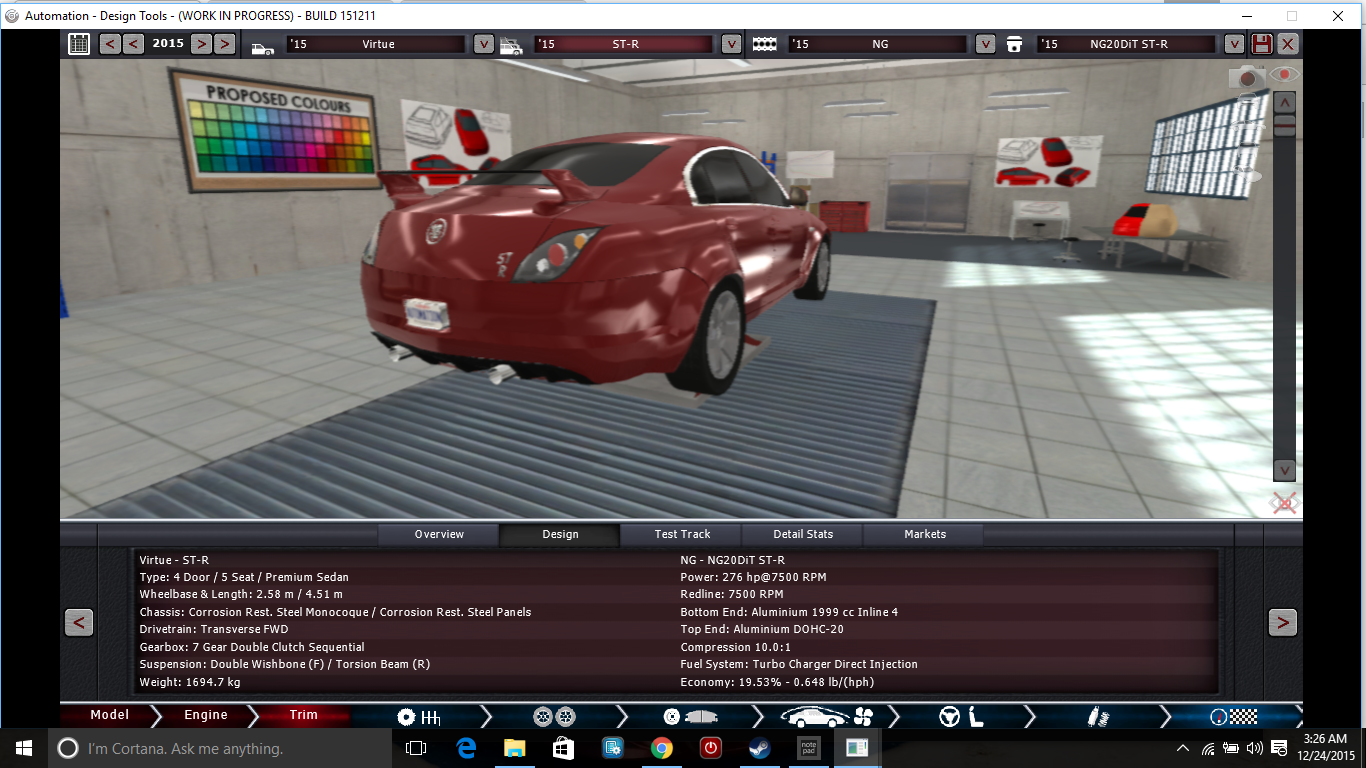Viewport: 1366px width, 768px height.
Task: Open Google Chrome from the taskbar
Action: (661, 748)
